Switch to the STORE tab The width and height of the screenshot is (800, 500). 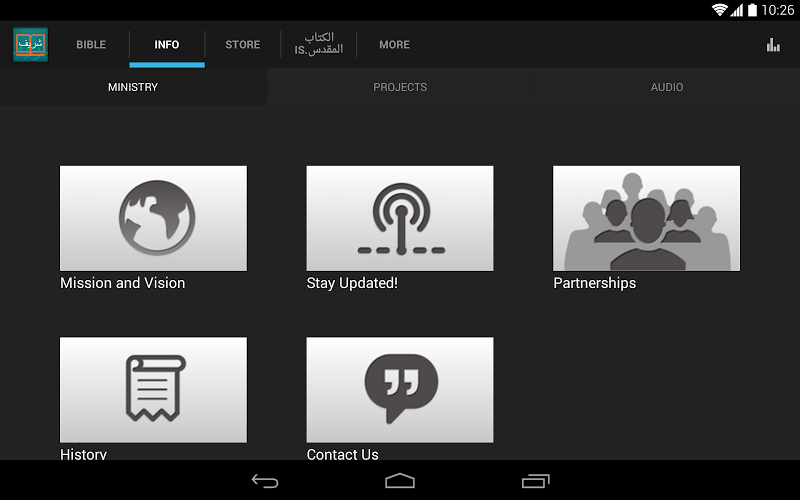pos(243,45)
